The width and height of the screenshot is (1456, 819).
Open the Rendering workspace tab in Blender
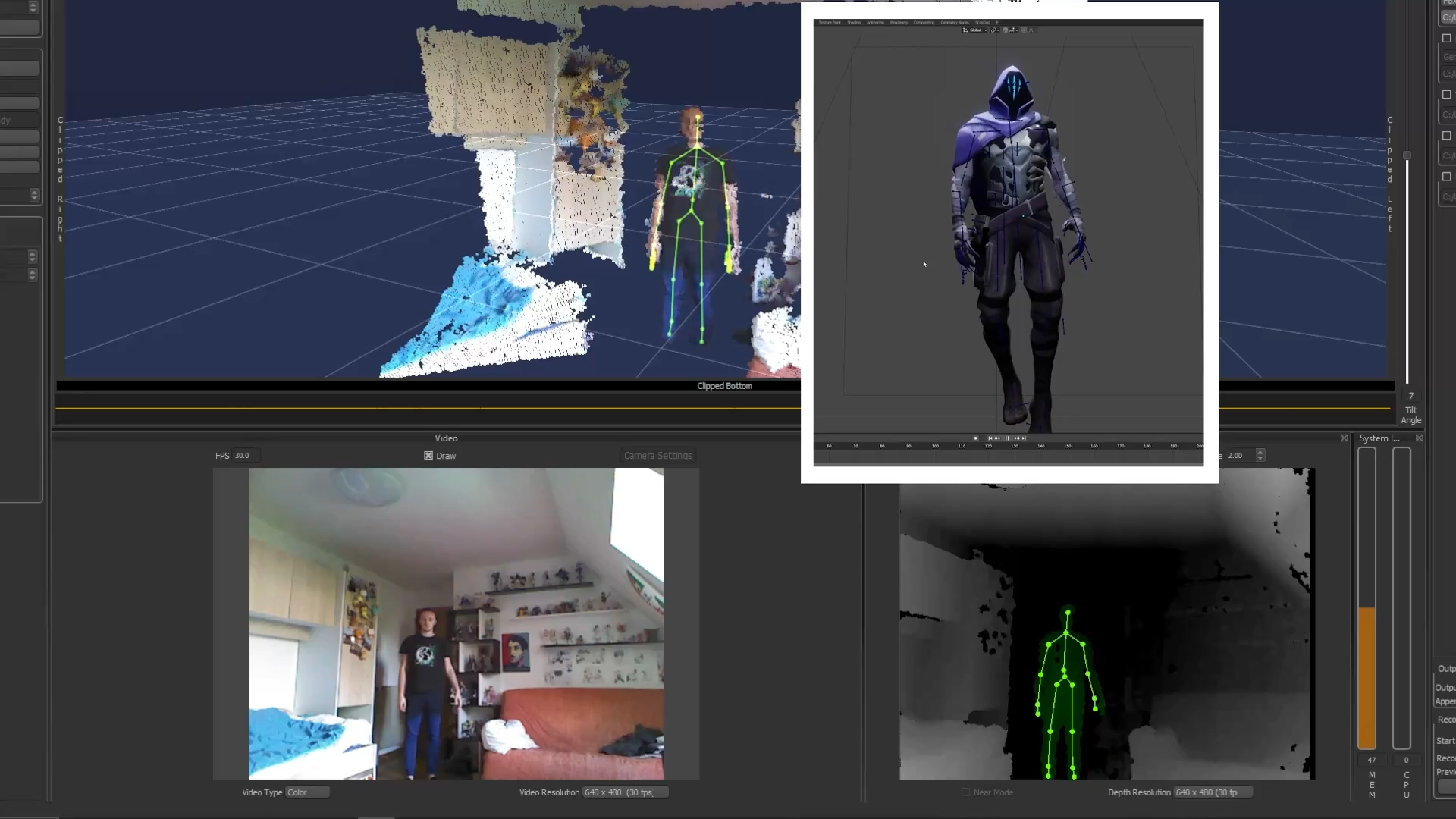(x=899, y=23)
